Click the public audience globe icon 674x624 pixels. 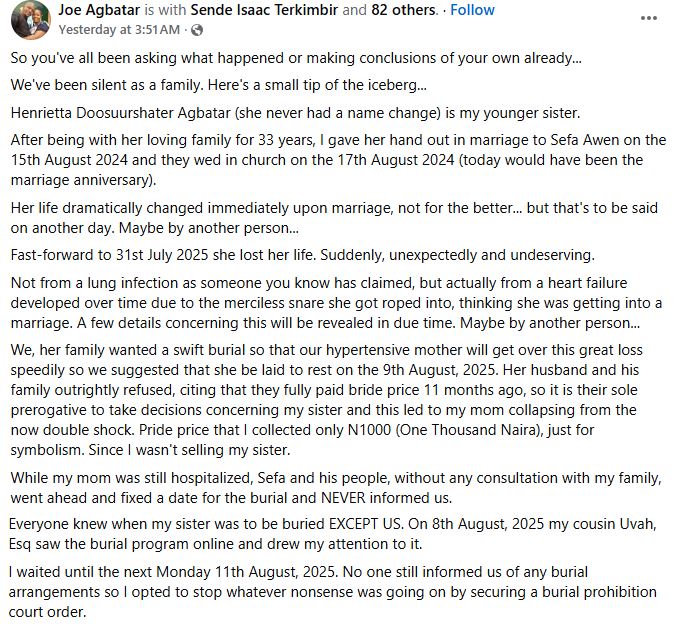[162, 29]
